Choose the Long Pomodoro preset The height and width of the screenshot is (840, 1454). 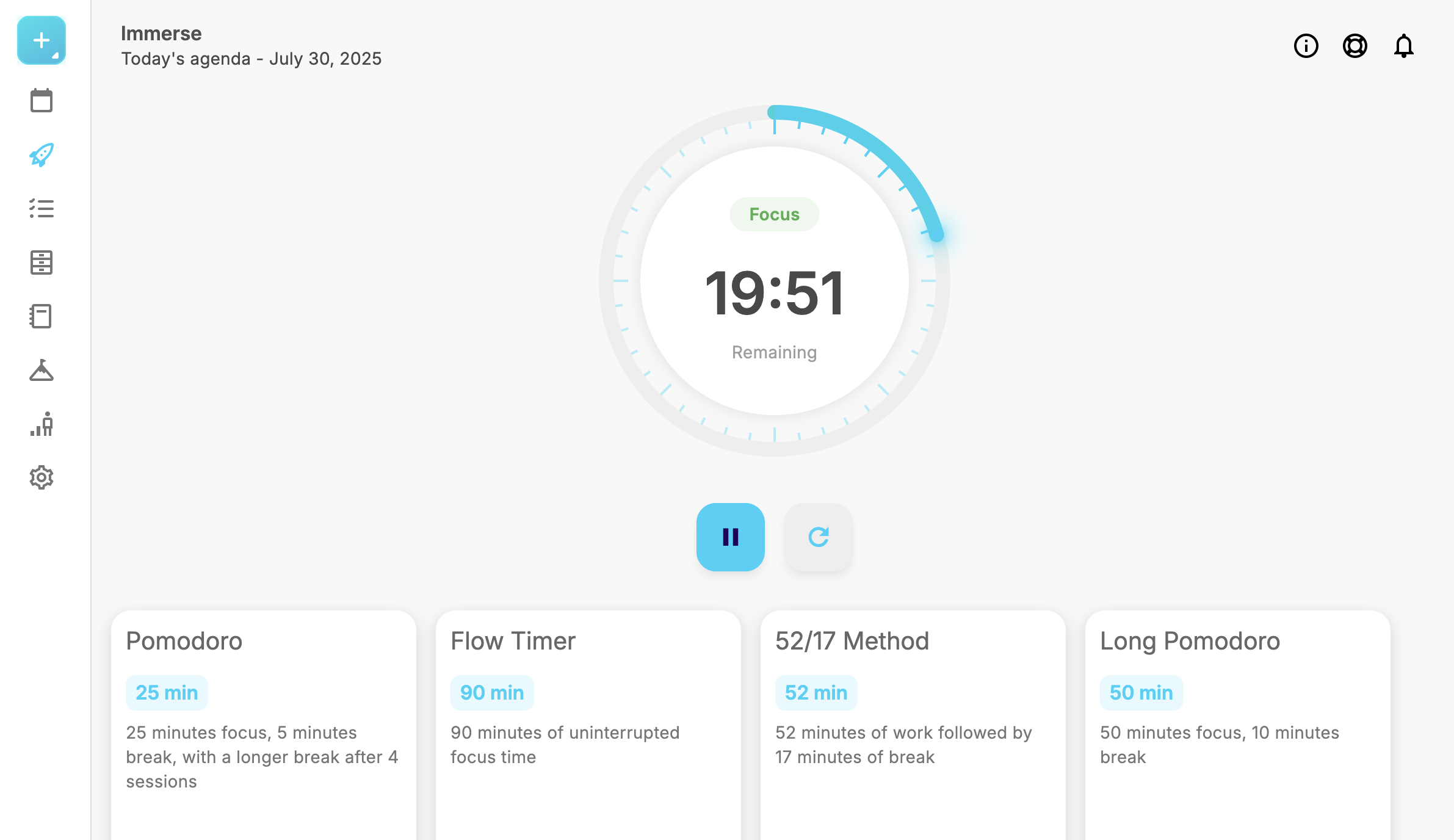tap(1238, 725)
